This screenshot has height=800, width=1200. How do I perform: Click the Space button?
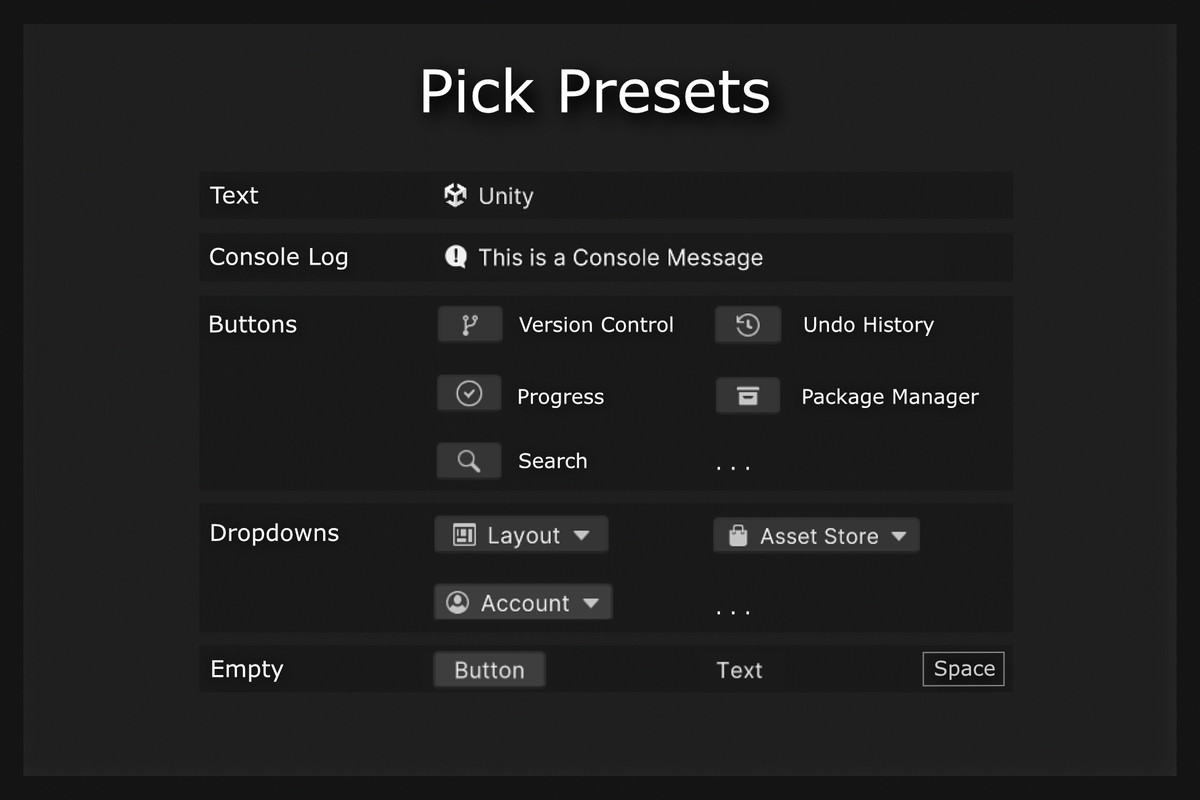coord(963,669)
